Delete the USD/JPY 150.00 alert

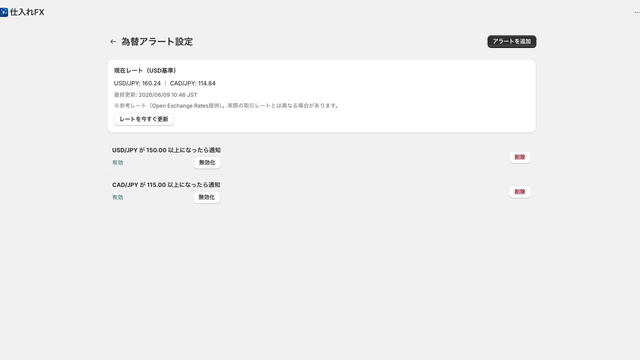pos(520,157)
